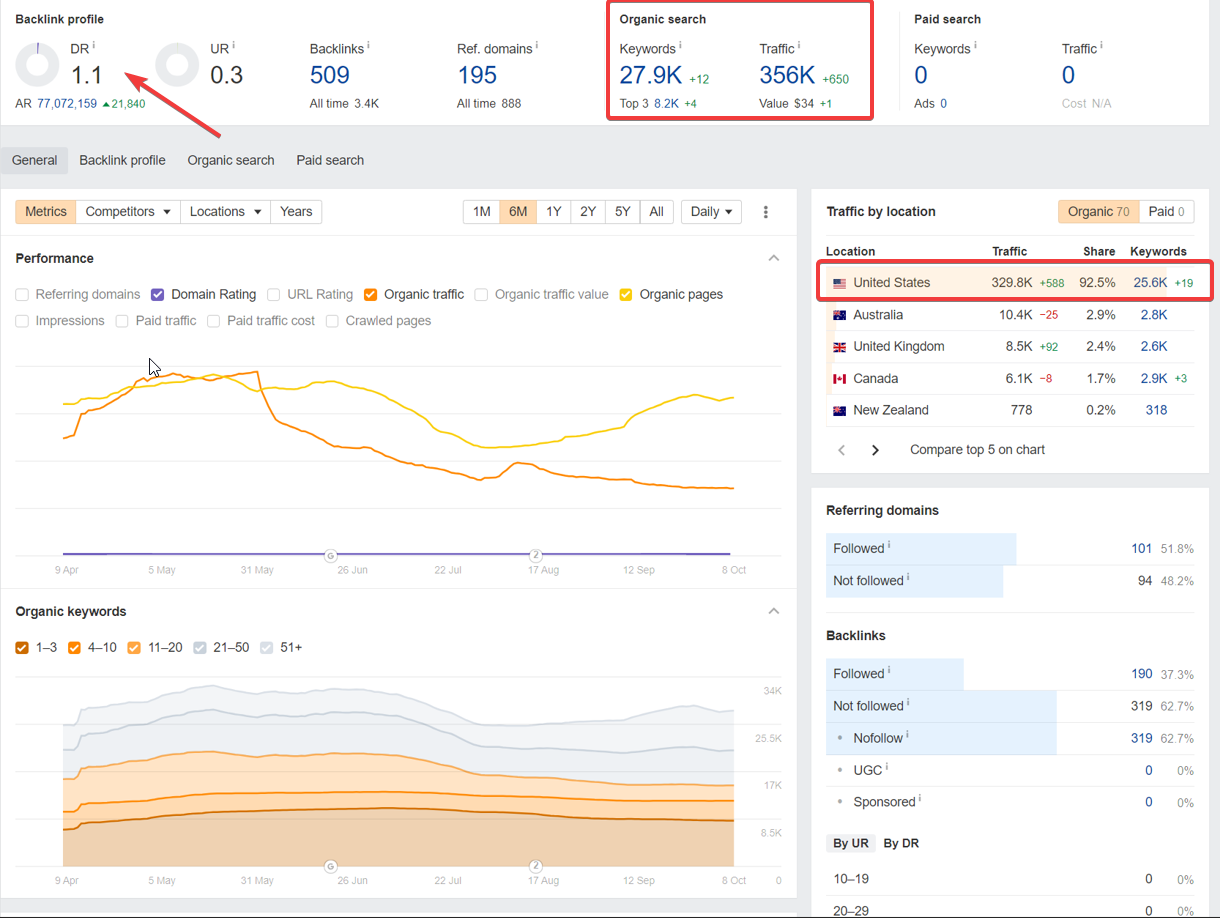
Task: Open the 509 backlinks count link
Action: point(330,75)
